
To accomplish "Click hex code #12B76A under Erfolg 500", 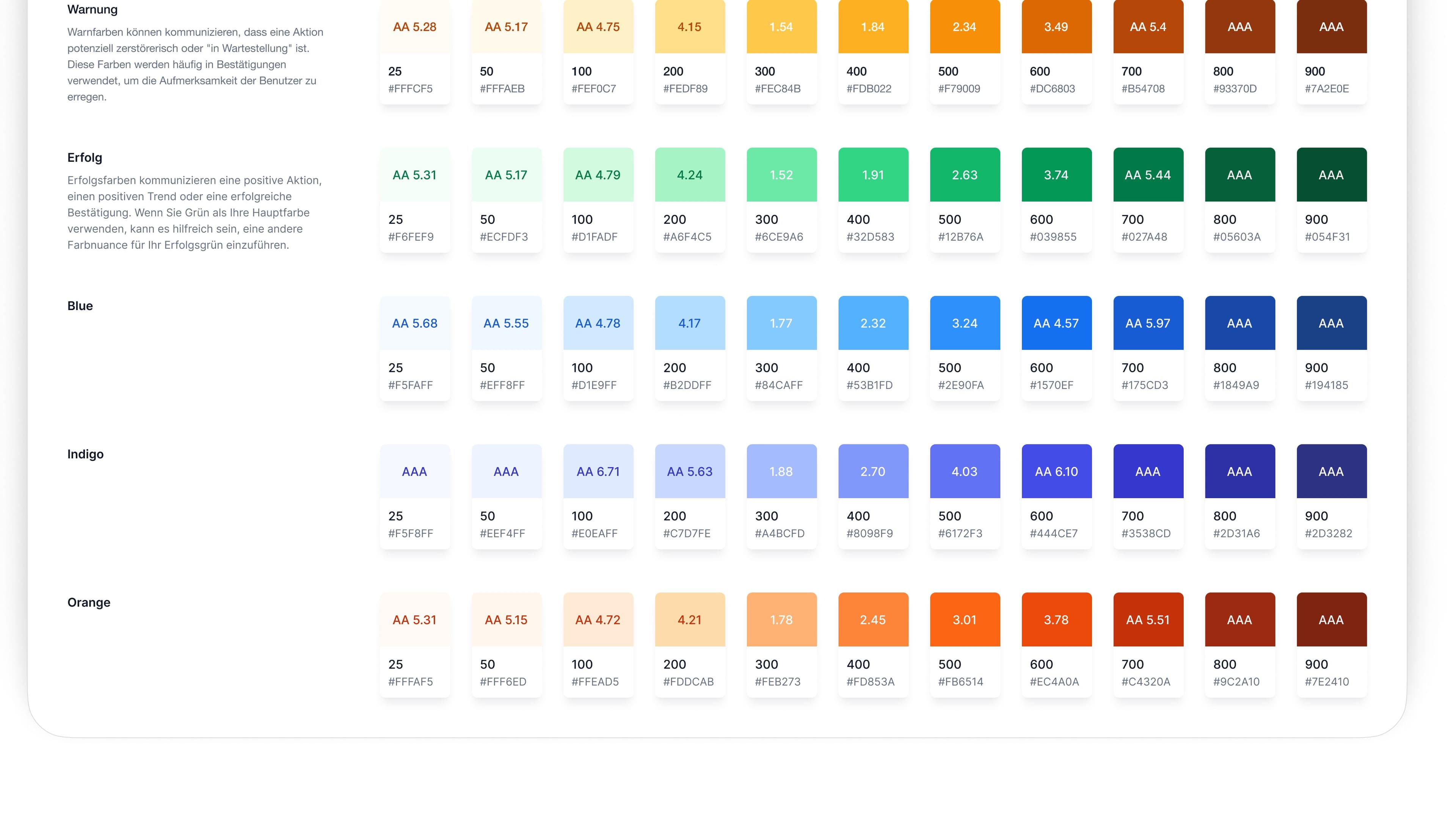I will [x=960, y=237].
